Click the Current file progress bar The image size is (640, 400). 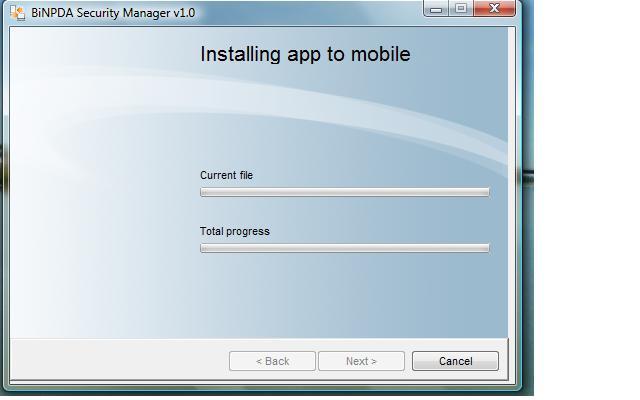pos(344,192)
